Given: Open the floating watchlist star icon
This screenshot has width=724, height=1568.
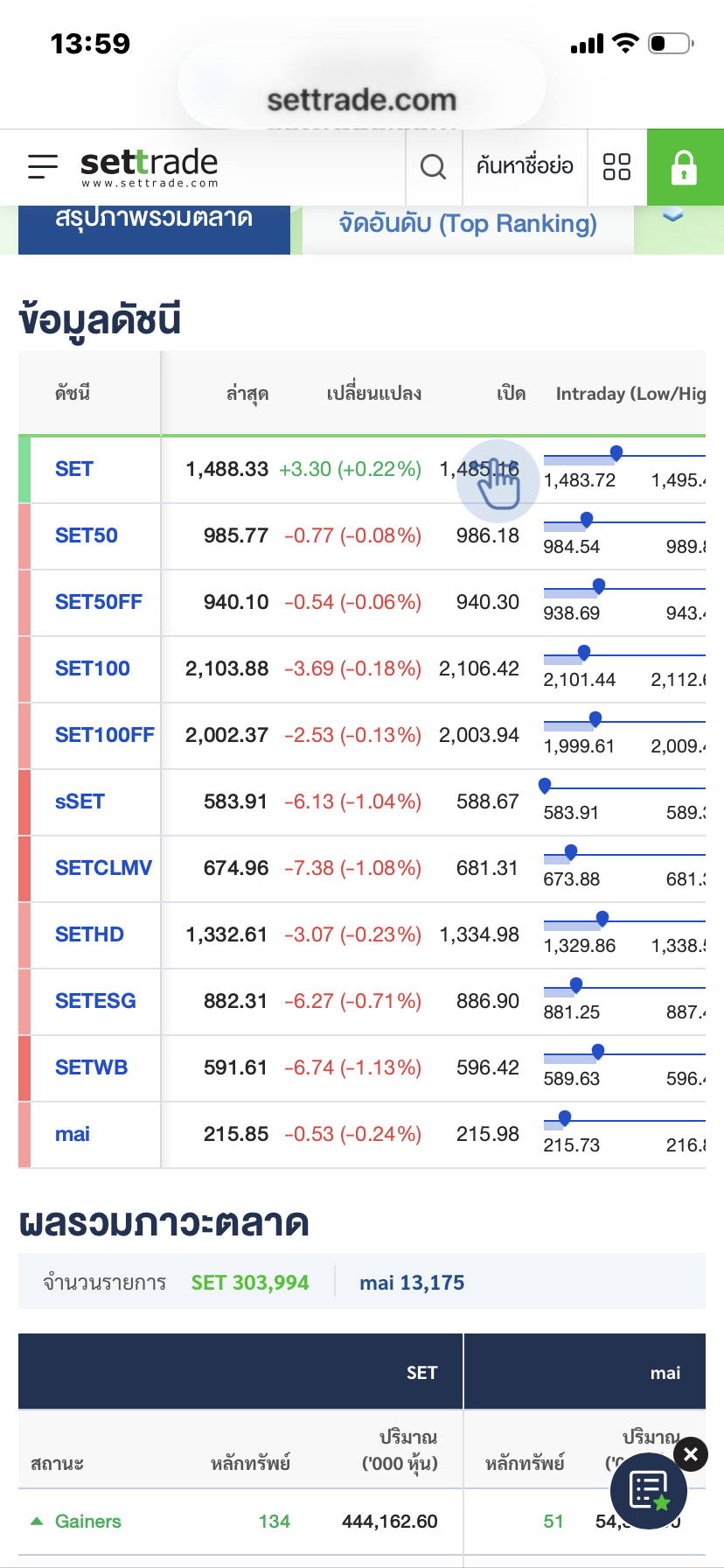Looking at the screenshot, I should (650, 1491).
